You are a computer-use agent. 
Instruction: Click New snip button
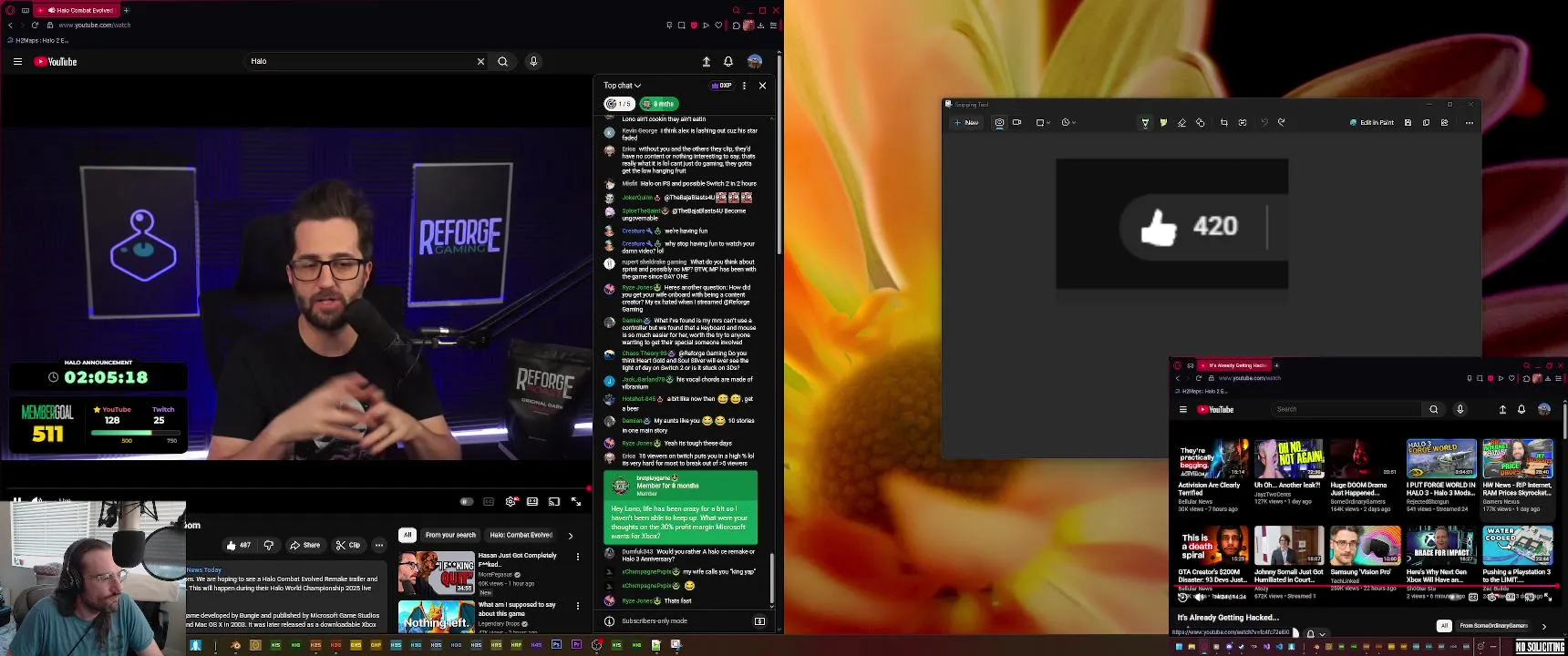(966, 122)
